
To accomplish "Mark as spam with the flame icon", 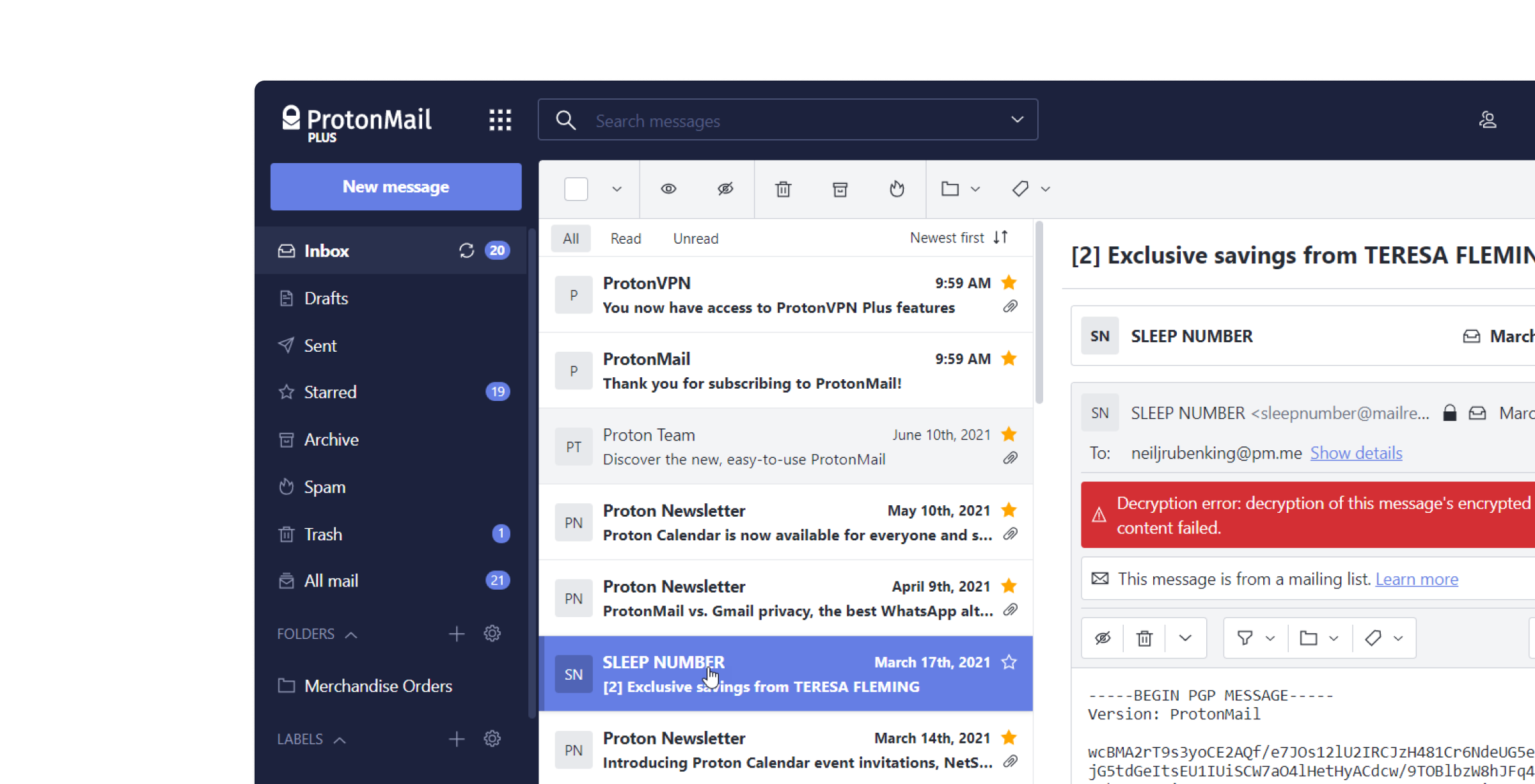I will coord(897,189).
